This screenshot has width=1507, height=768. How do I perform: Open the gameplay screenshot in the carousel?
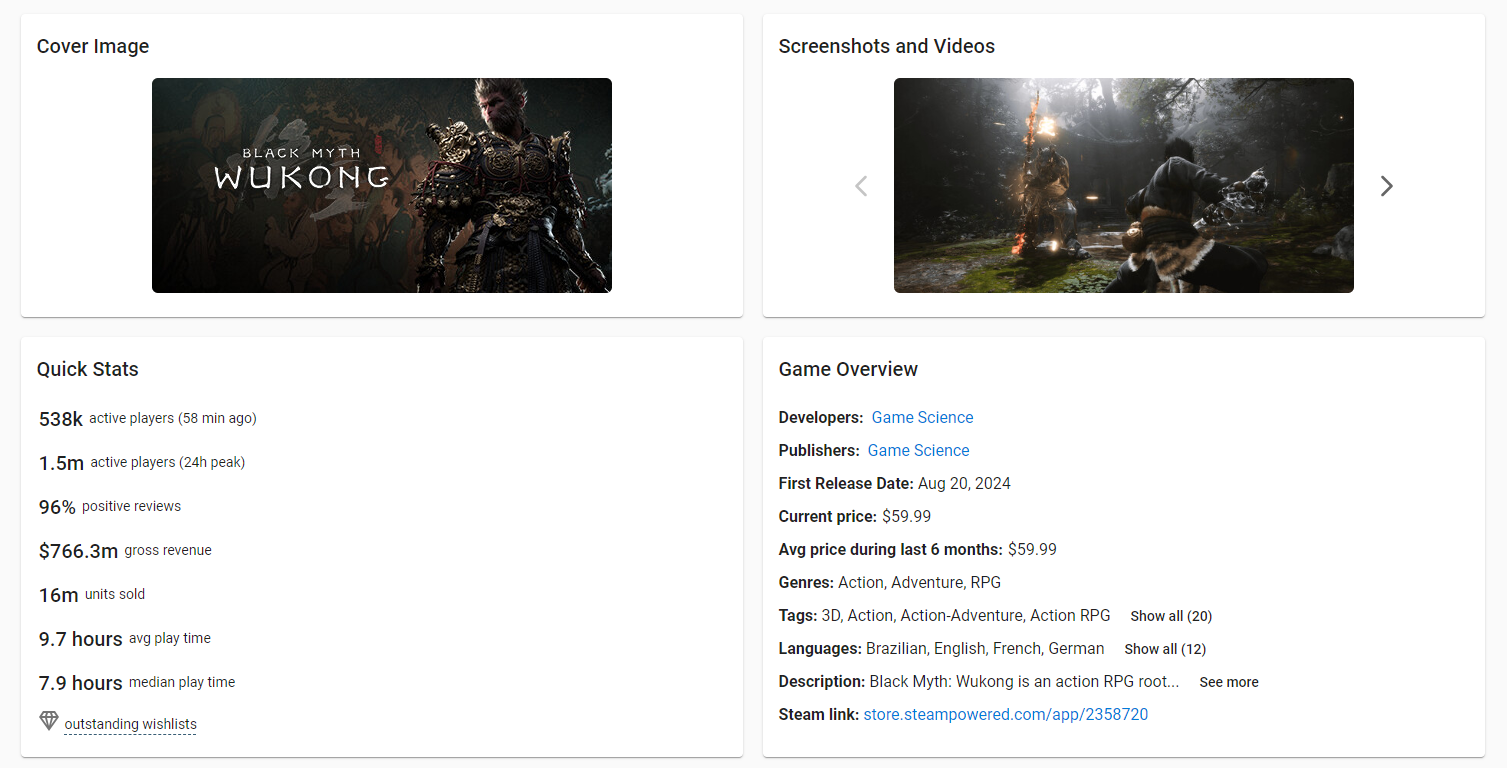coord(1124,185)
